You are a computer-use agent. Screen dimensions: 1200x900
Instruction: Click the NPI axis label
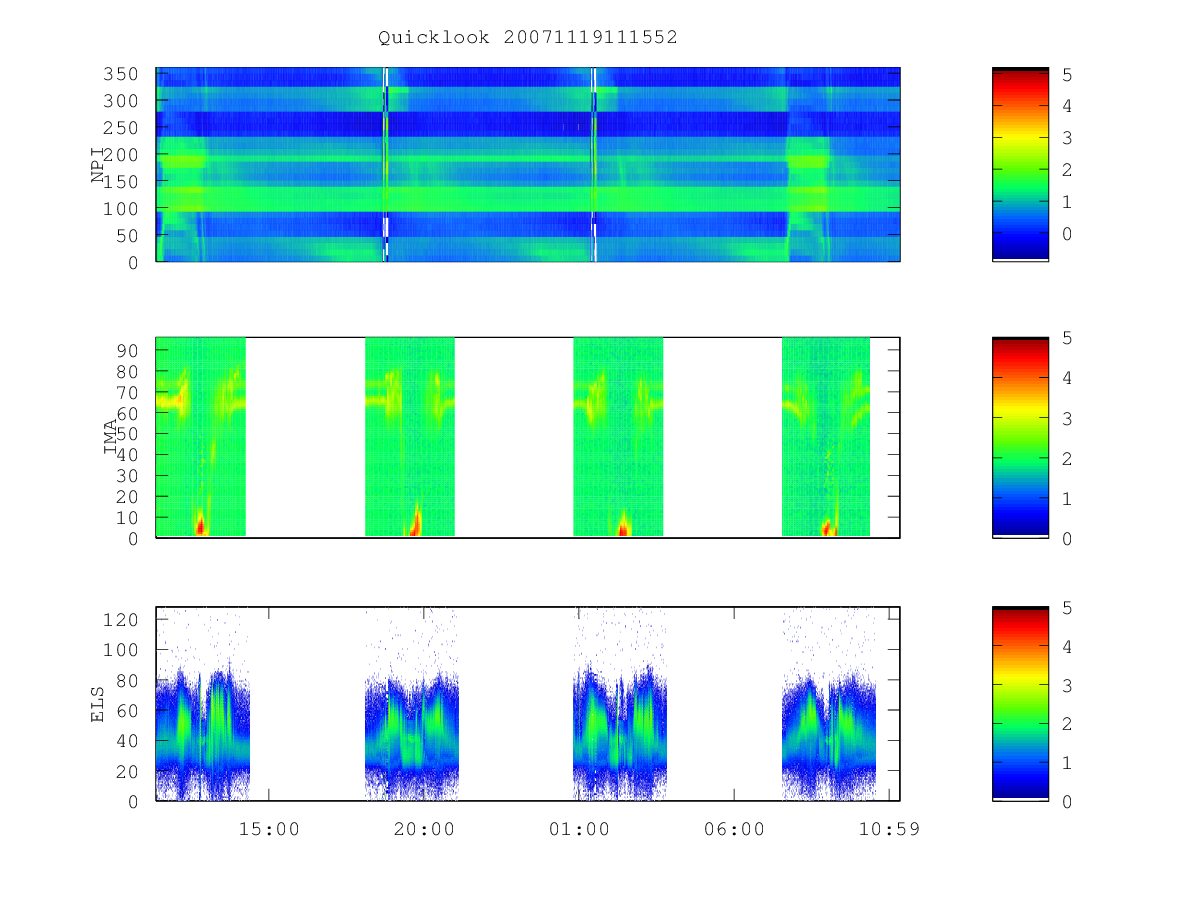click(98, 165)
